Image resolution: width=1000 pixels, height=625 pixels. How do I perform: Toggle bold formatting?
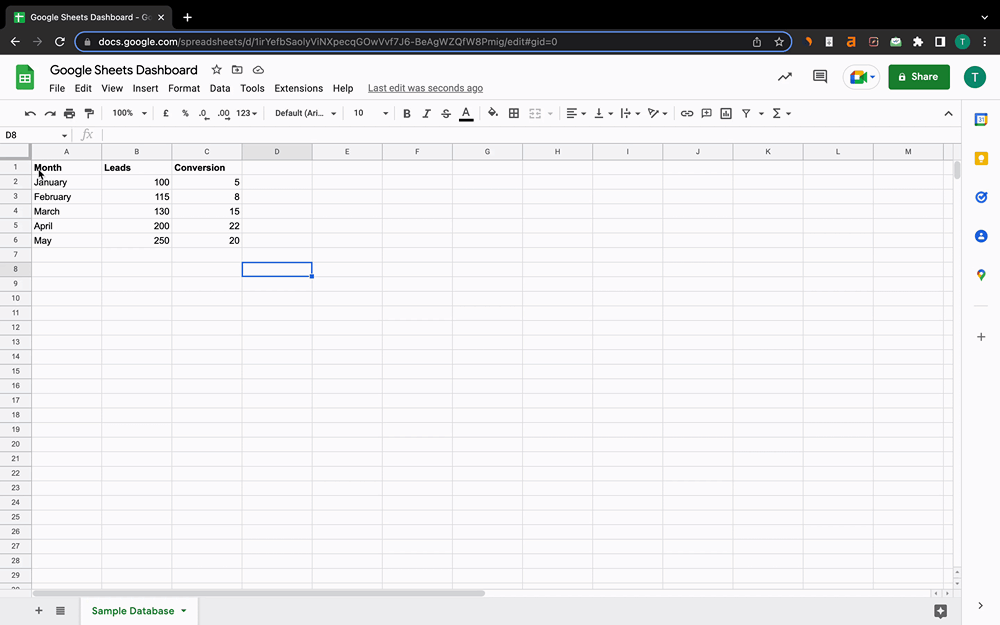(407, 114)
